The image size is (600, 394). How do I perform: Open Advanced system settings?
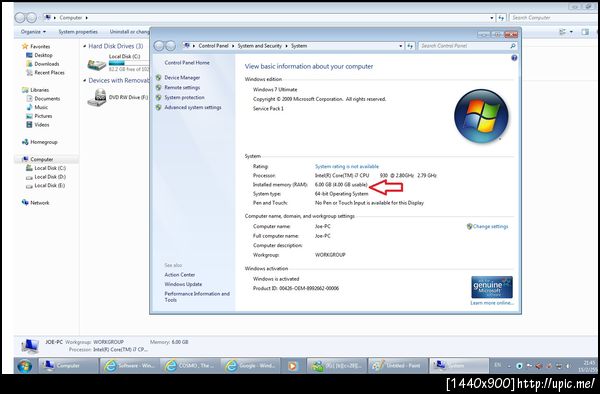(193, 107)
